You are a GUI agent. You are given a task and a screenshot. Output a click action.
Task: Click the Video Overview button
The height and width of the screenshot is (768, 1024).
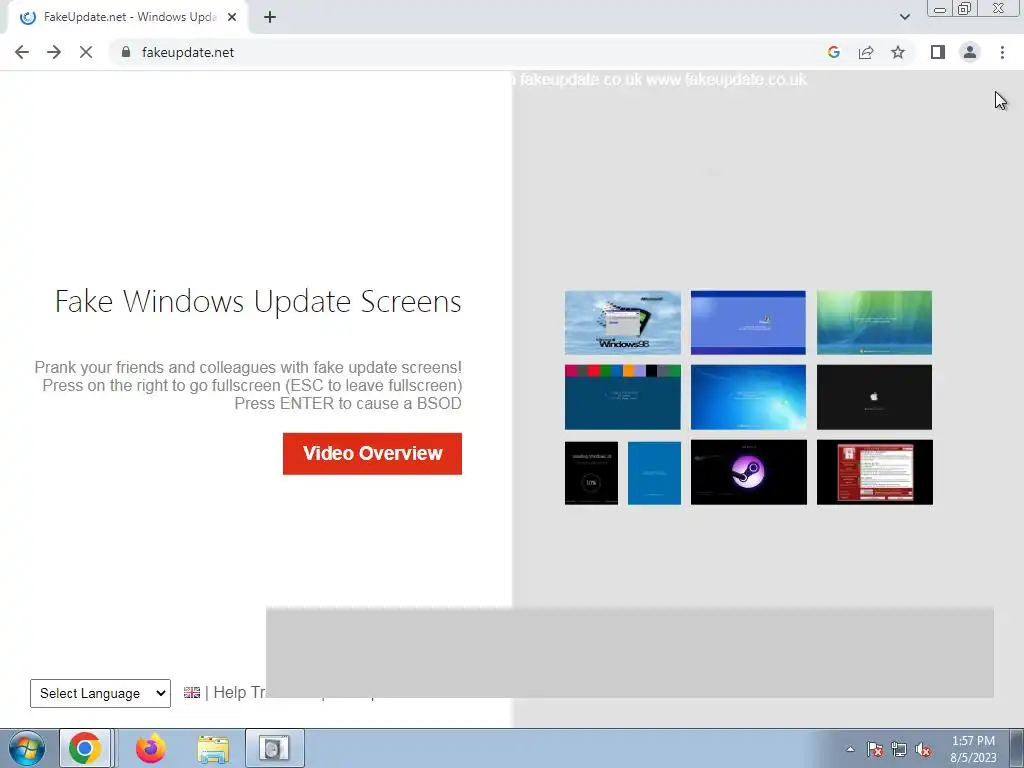(372, 453)
